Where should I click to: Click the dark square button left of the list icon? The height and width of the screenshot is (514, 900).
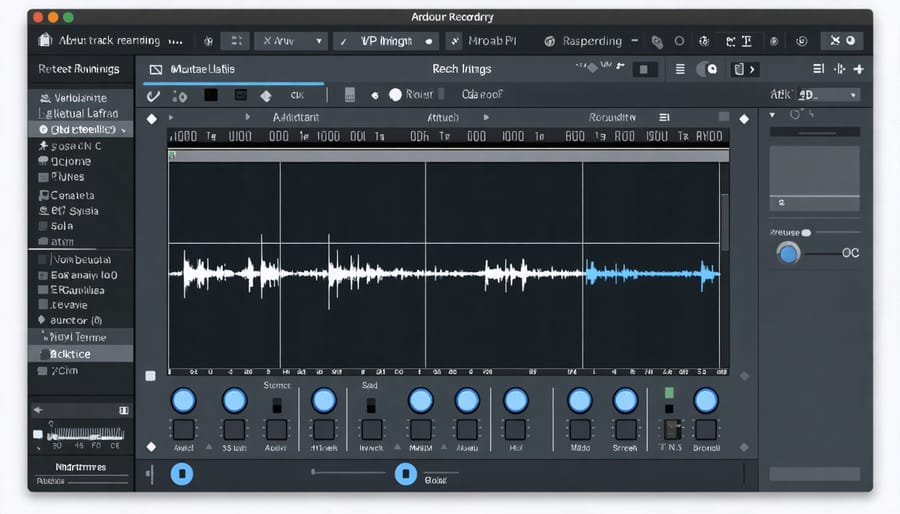pyautogui.click(x=644, y=69)
